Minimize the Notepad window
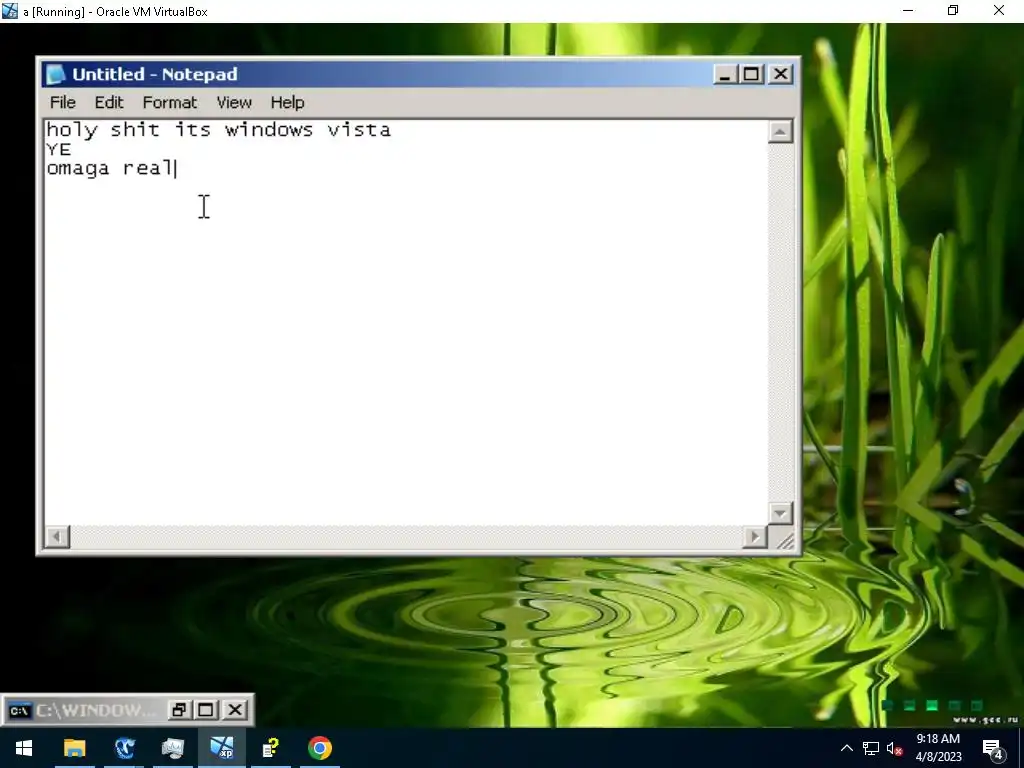The image size is (1024, 768). pos(724,74)
